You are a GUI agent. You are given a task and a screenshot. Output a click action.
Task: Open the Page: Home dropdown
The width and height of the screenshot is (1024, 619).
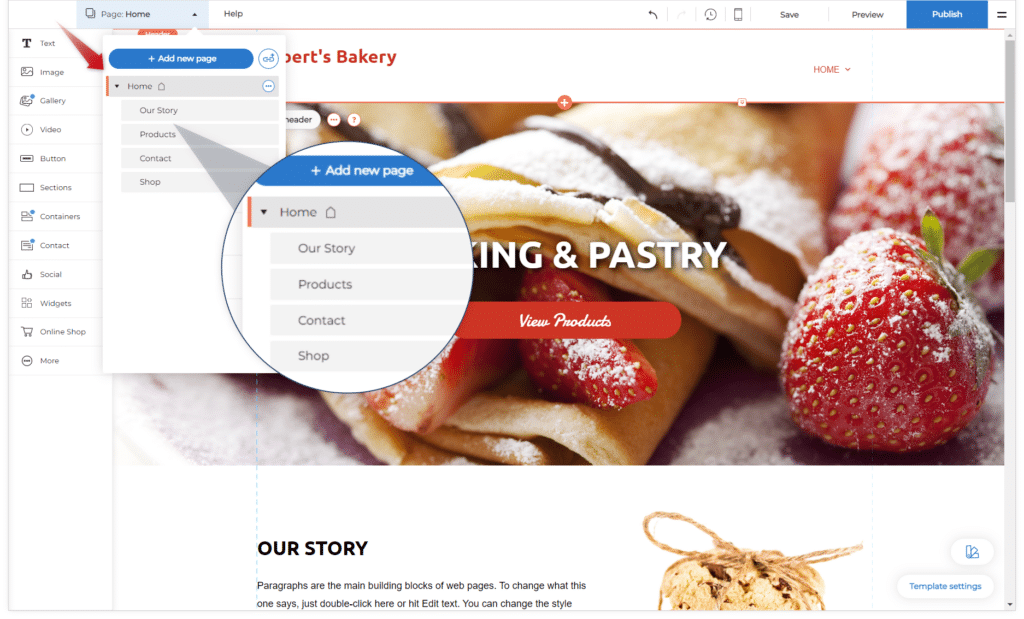tap(142, 14)
